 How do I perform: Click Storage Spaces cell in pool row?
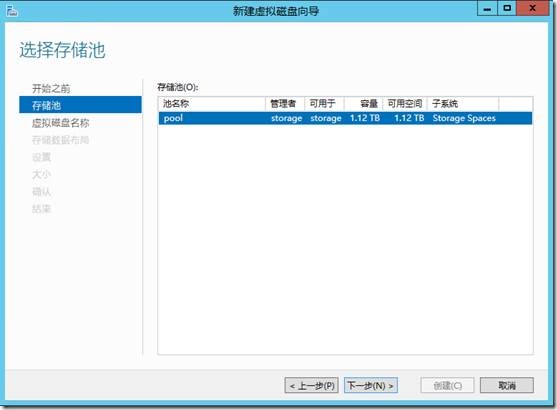coord(464,118)
